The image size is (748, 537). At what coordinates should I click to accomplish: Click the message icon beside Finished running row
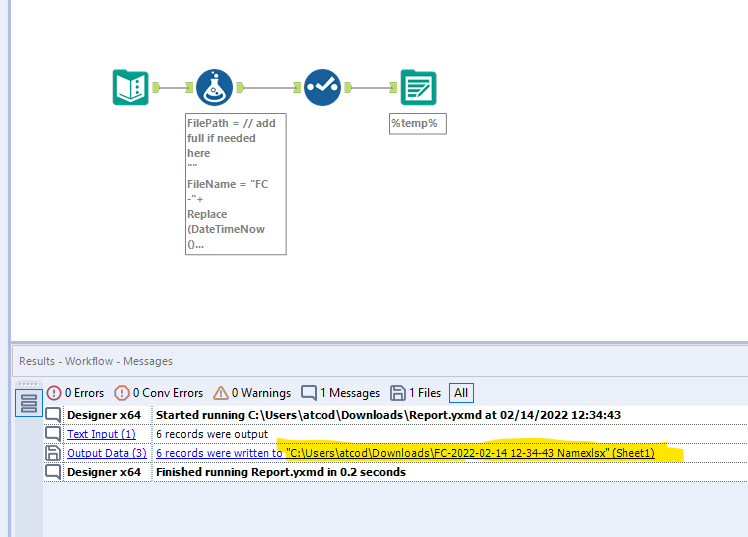[53, 472]
